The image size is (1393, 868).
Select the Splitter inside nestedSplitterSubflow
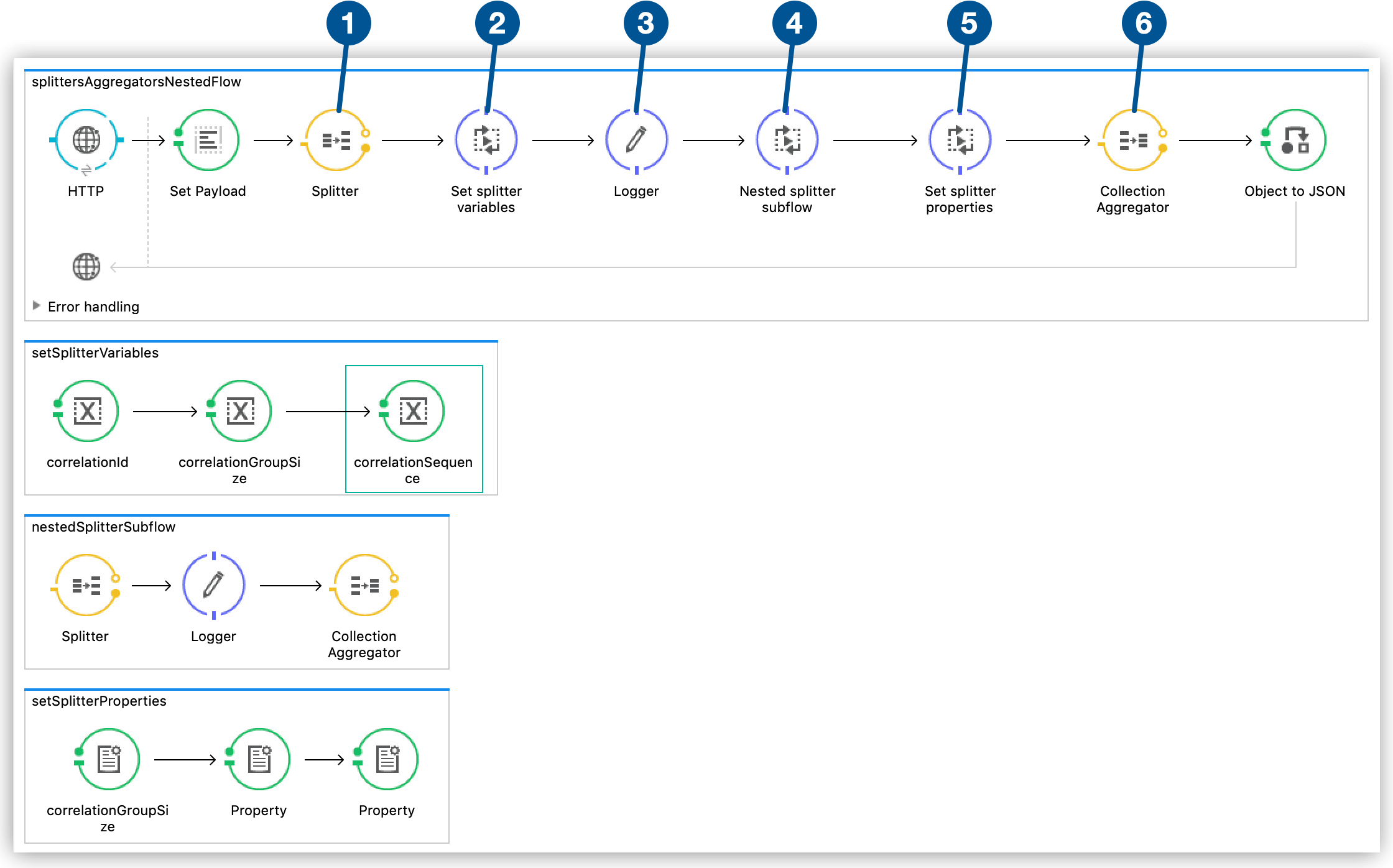pyautogui.click(x=85, y=584)
